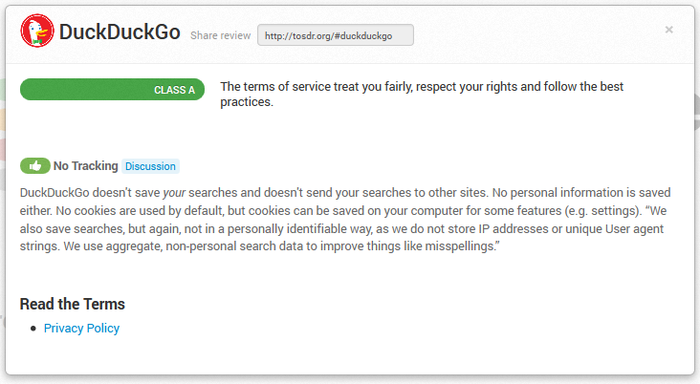Click the italic word 'your' in the paragraph
The image size is (700, 384).
pyautogui.click(x=174, y=193)
